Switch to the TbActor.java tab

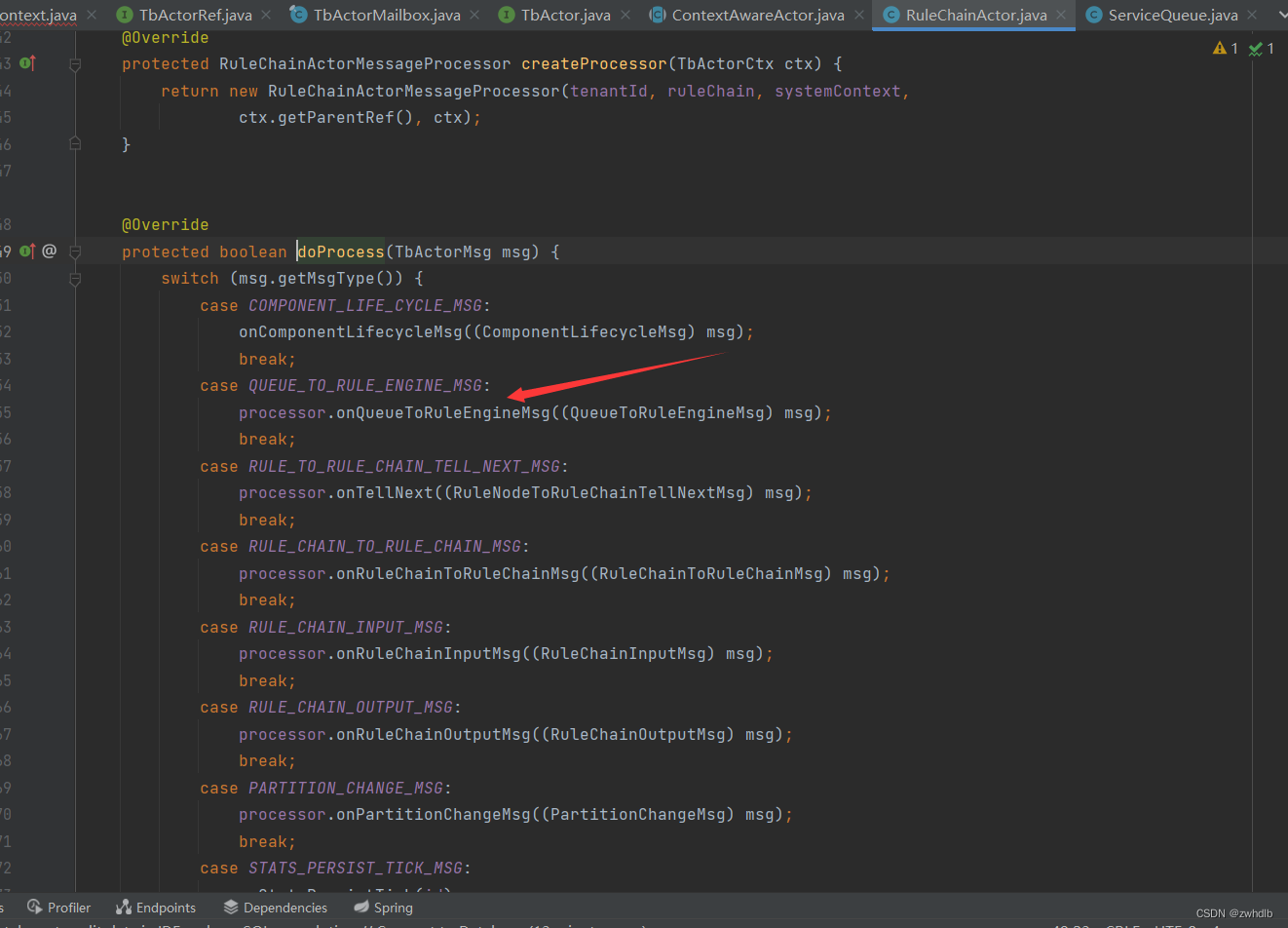coord(565,15)
